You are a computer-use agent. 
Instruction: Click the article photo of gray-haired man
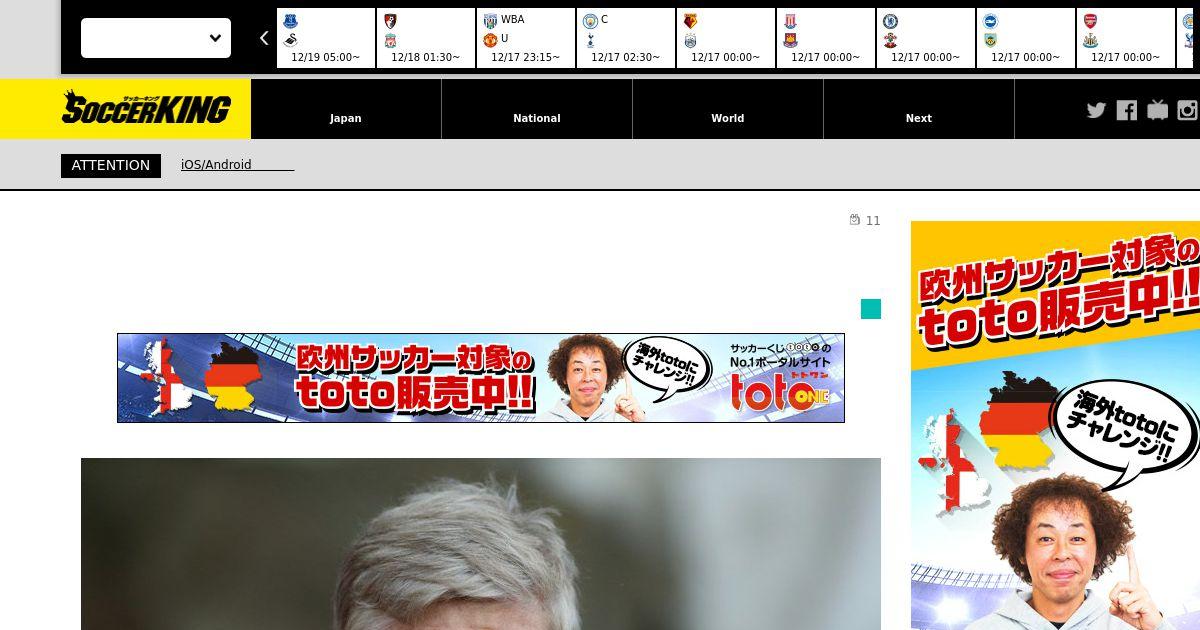tap(481, 544)
